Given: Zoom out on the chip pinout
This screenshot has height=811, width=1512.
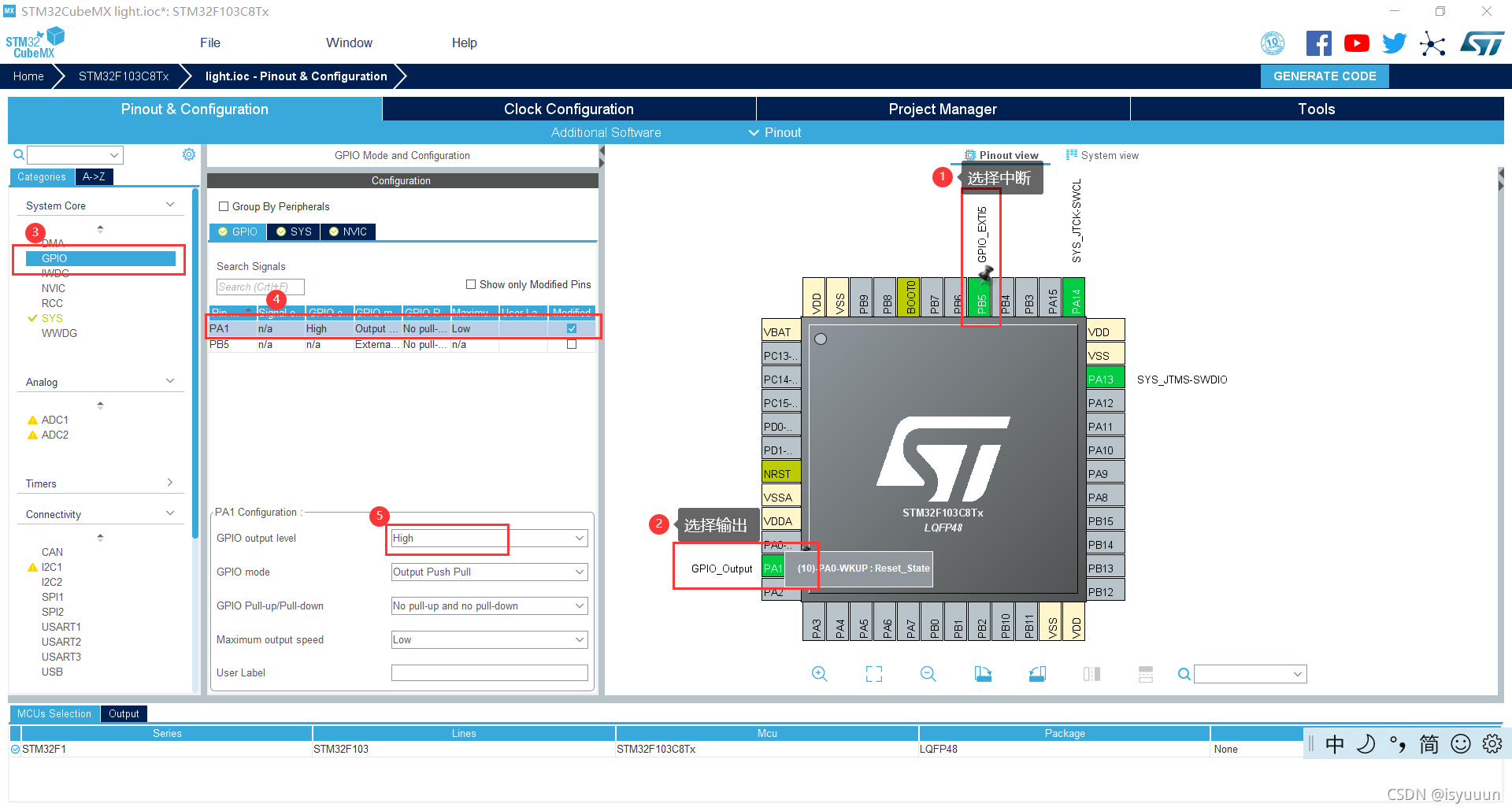Looking at the screenshot, I should coord(928,674).
